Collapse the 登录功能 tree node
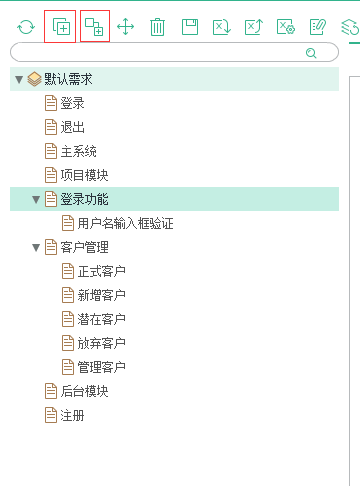 [x=36, y=199]
